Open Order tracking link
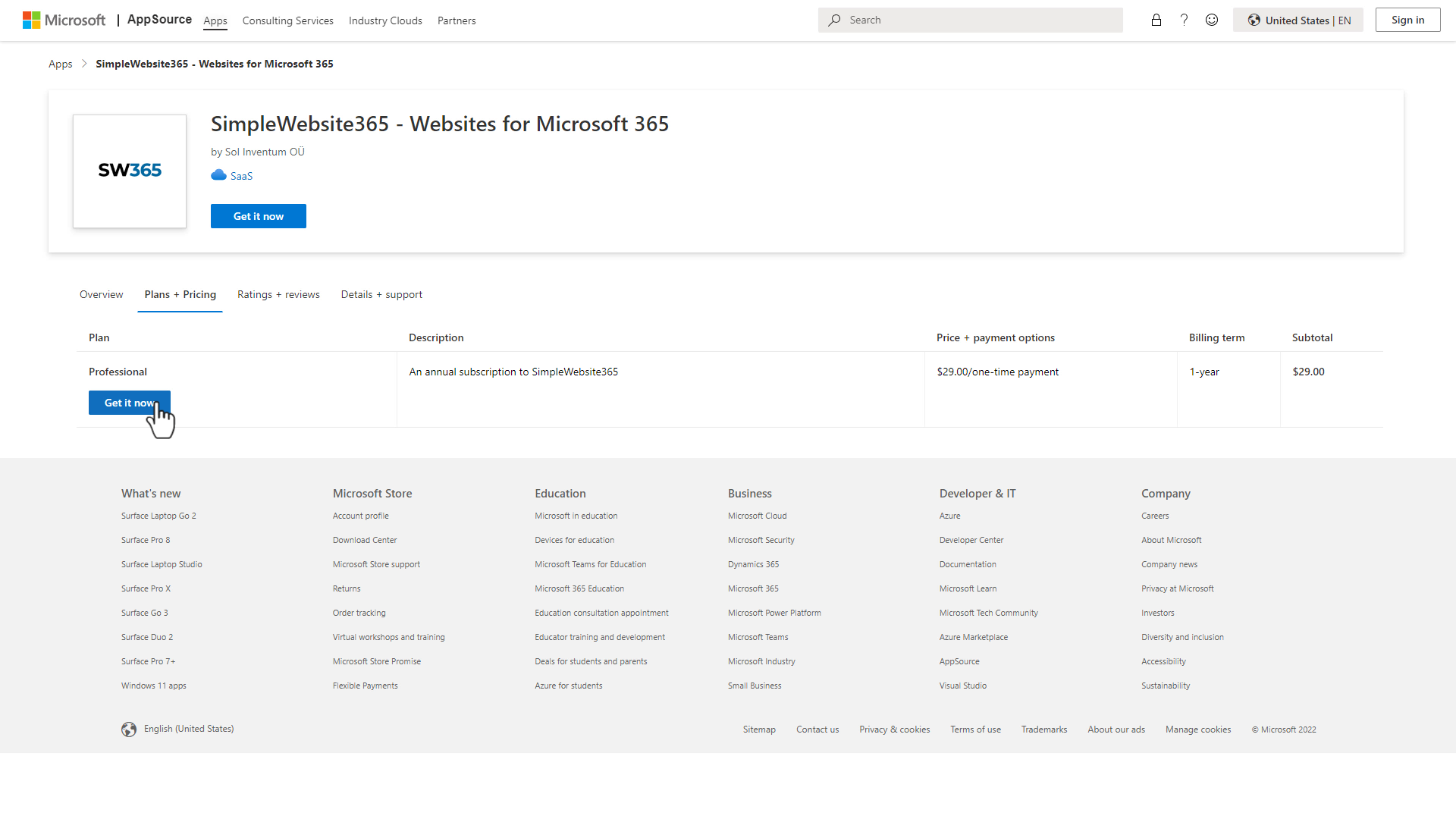 click(359, 613)
